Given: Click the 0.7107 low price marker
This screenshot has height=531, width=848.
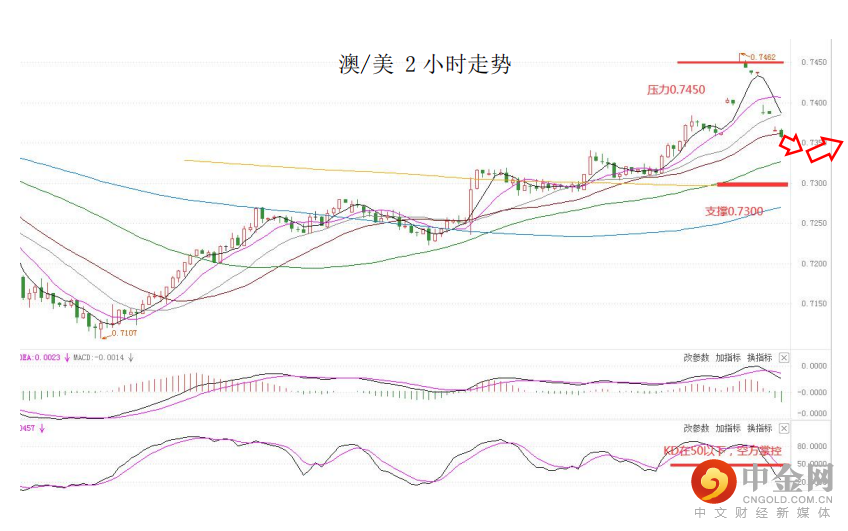Looking at the screenshot, I should click(124, 333).
